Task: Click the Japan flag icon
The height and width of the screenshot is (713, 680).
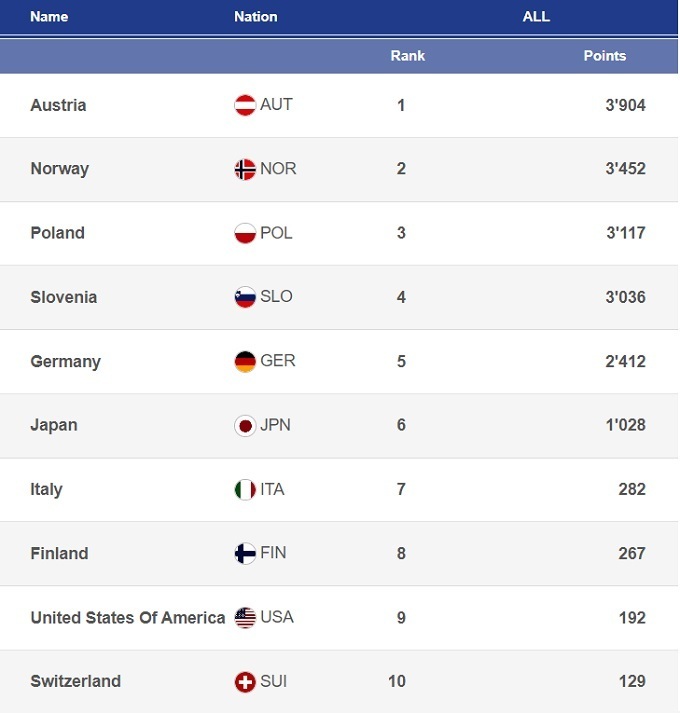Action: [245, 425]
